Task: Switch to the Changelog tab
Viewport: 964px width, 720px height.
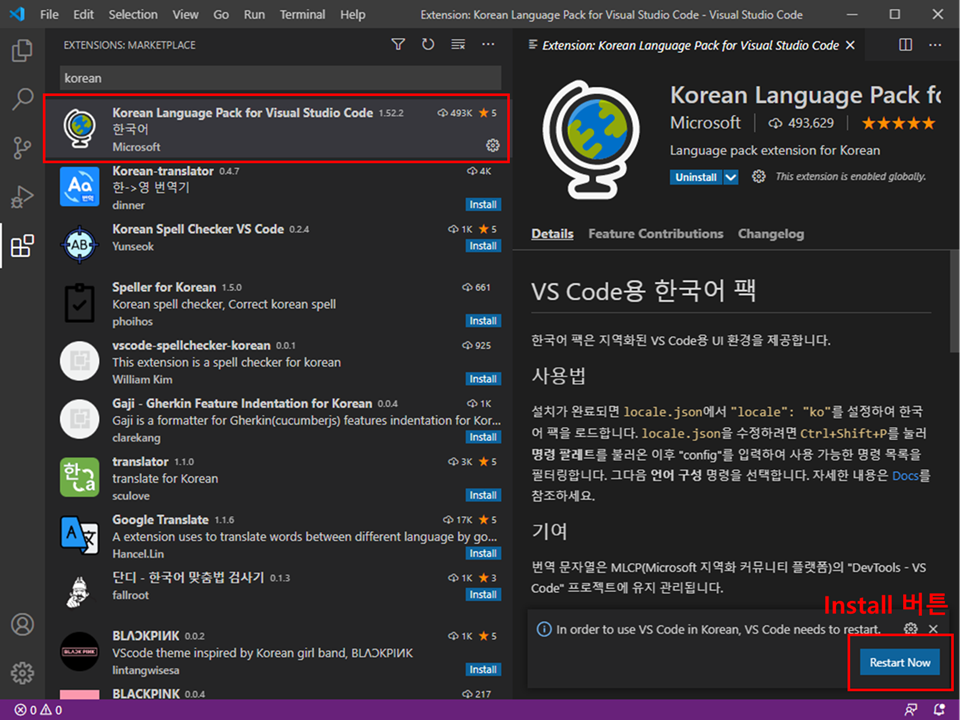Action: click(771, 234)
